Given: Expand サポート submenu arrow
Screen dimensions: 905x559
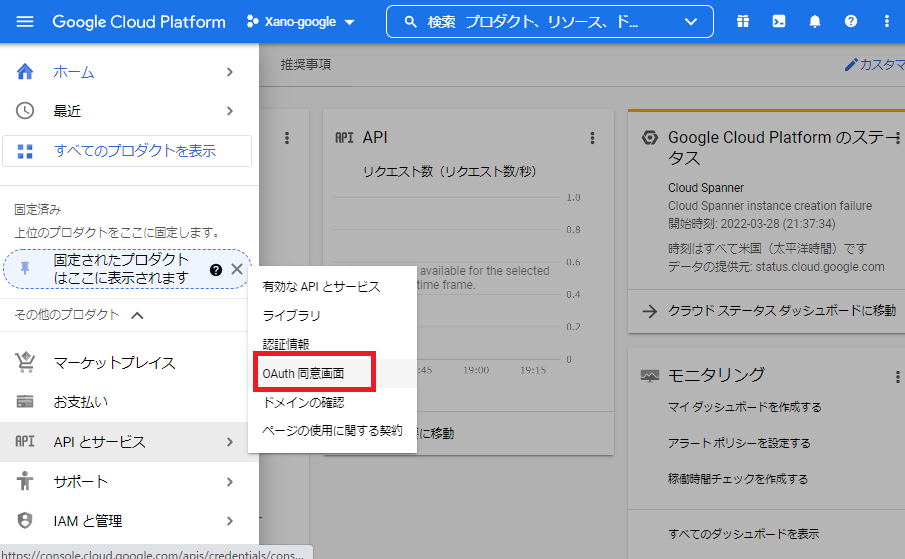Looking at the screenshot, I should (230, 482).
